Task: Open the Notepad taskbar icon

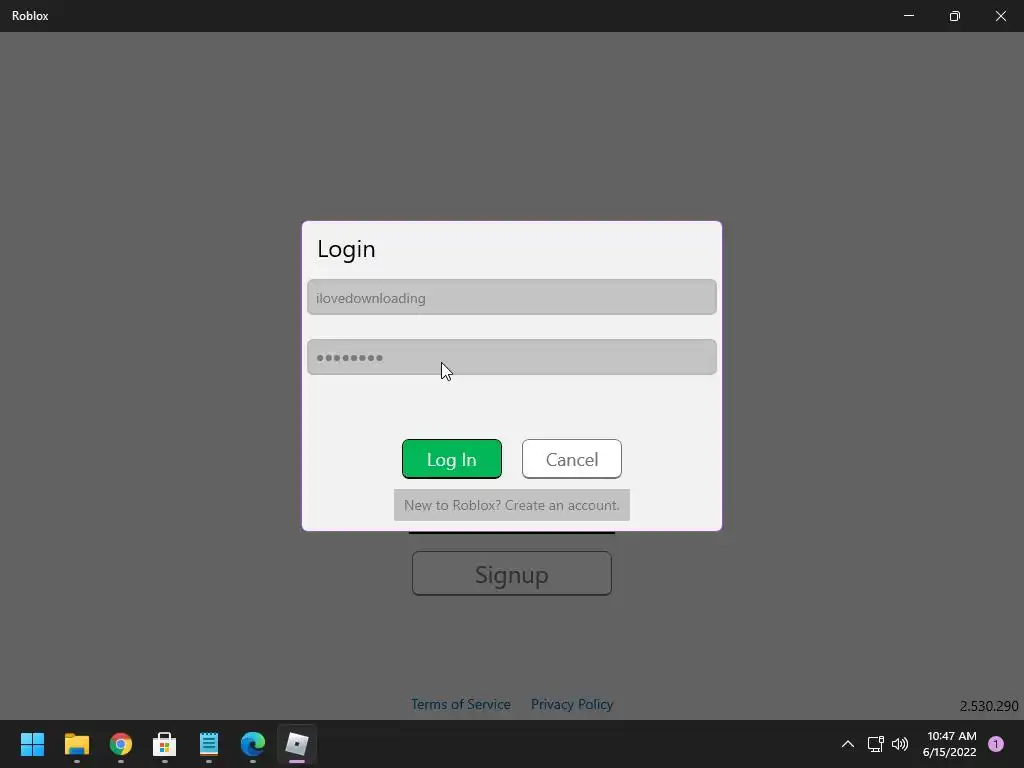Action: tap(209, 744)
